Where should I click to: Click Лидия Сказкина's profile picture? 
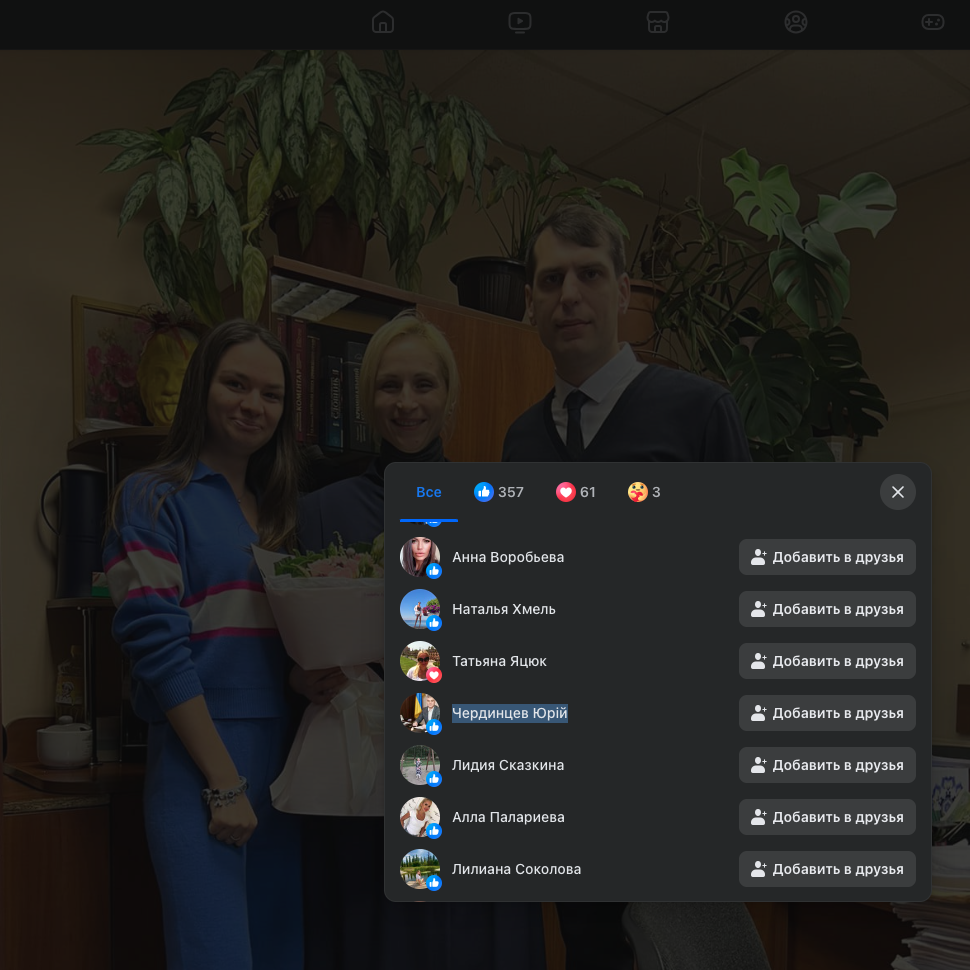[x=420, y=765]
